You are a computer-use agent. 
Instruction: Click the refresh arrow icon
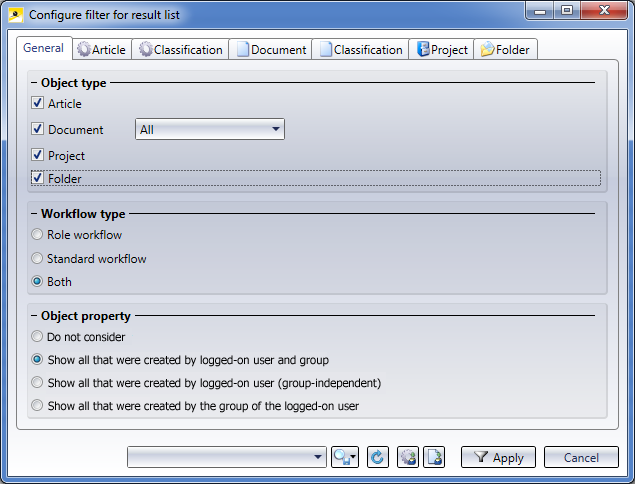pyautogui.click(x=377, y=457)
